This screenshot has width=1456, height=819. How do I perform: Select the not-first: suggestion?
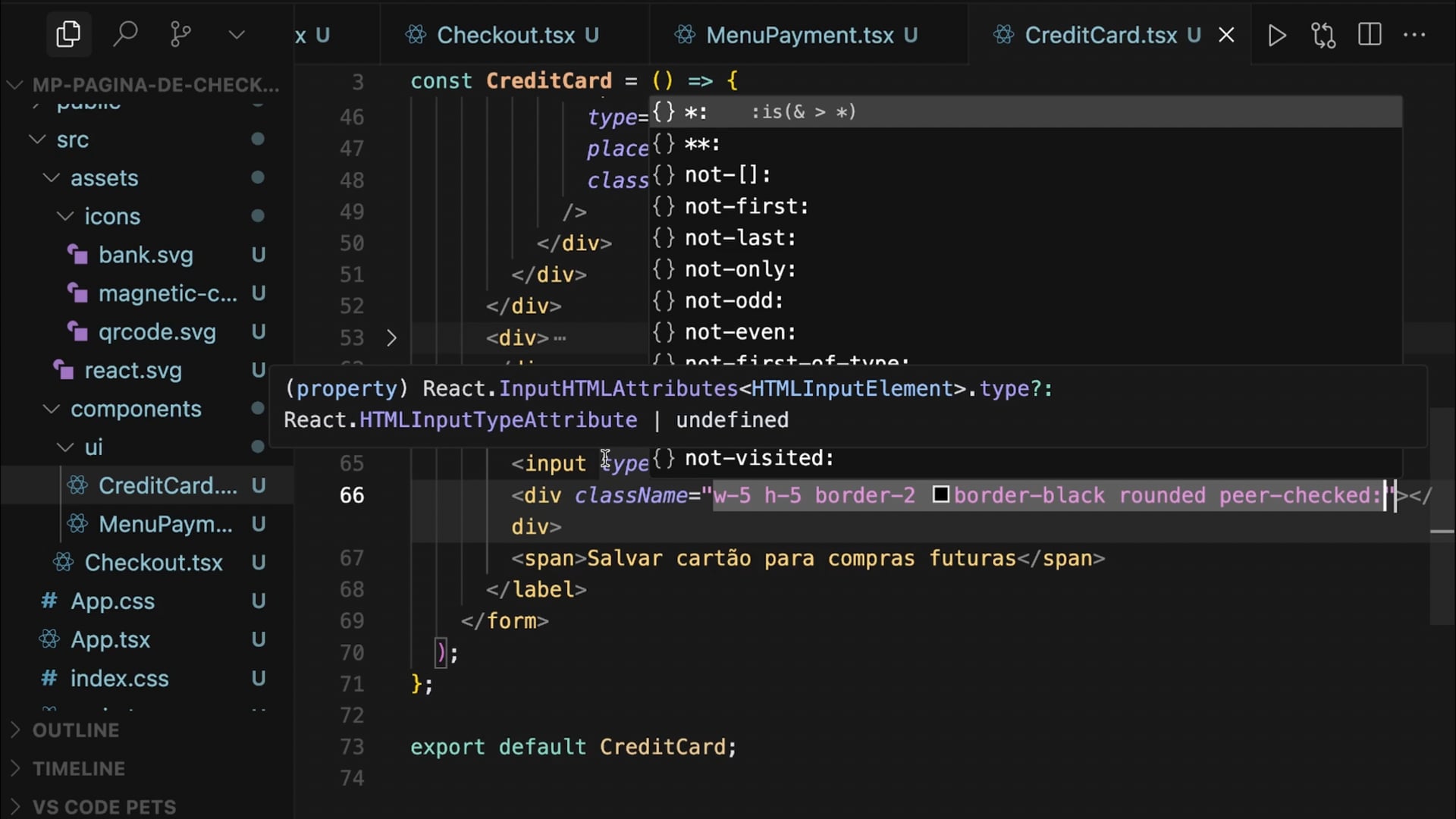click(x=746, y=206)
